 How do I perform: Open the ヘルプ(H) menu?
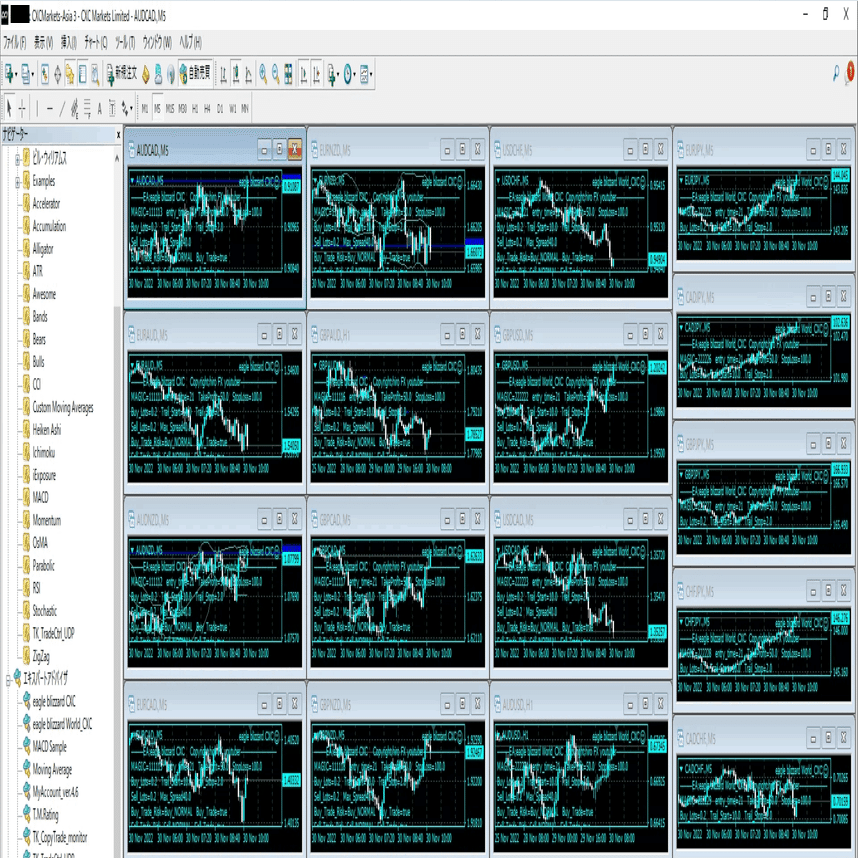tap(190, 42)
